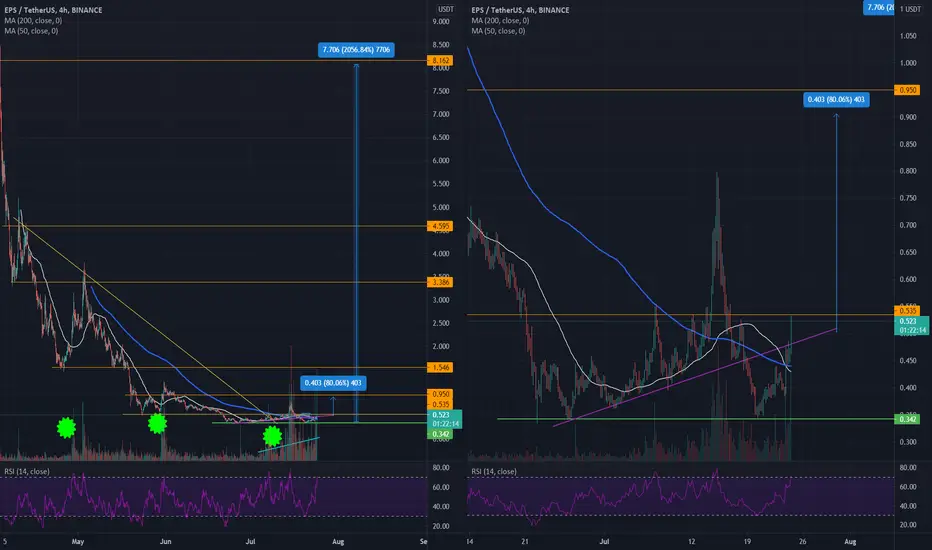
Task: Open the RSI (14, close) legend in left chart
Action: click(27, 472)
